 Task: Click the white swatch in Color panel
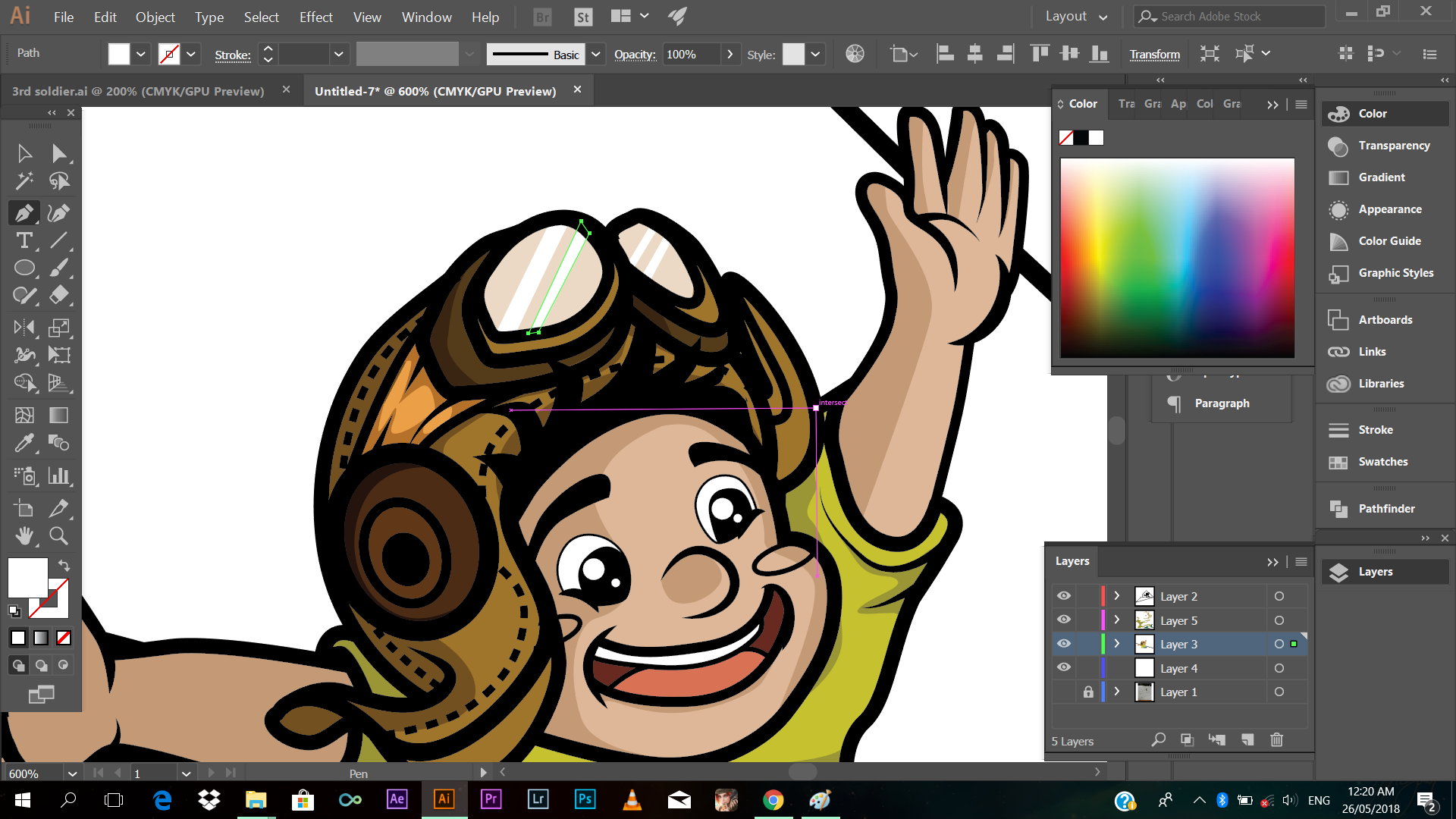[1096, 137]
